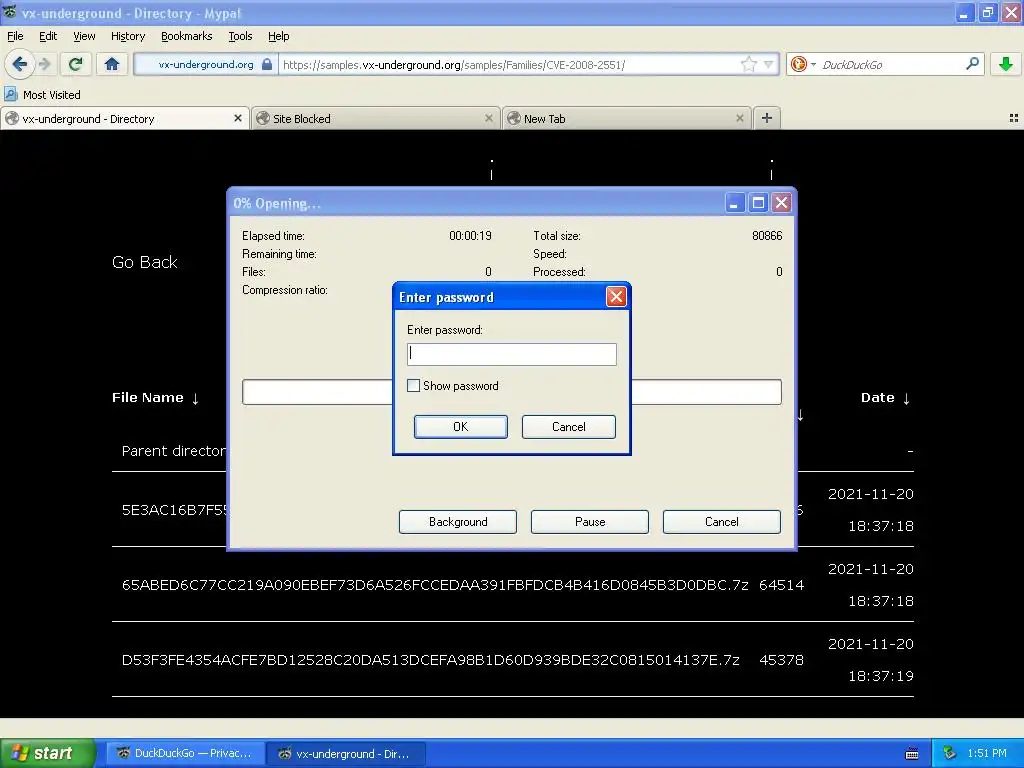Click the system tray network icon

click(x=950, y=753)
